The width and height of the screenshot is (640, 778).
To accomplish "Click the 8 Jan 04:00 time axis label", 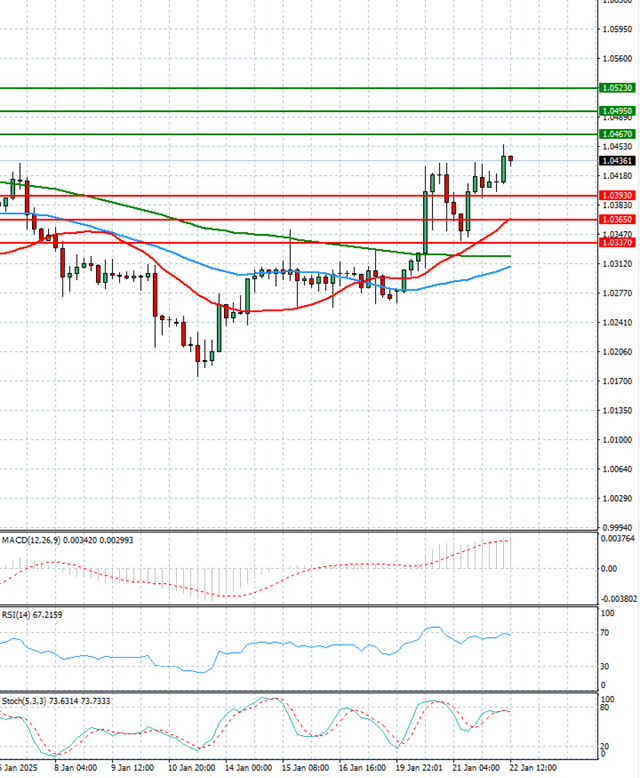I will (75, 768).
